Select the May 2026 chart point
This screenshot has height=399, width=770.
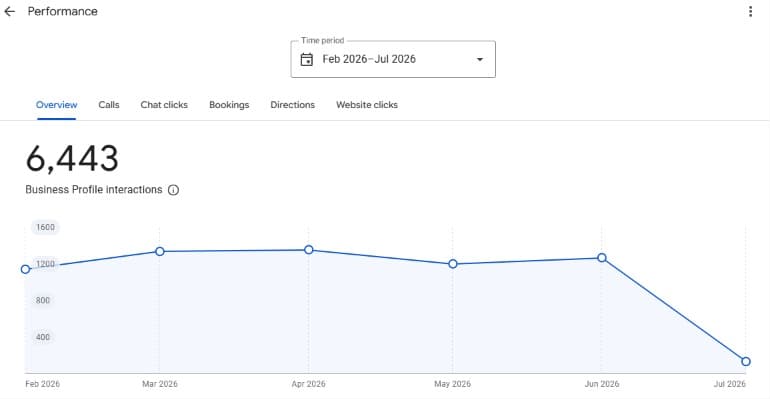pos(453,264)
